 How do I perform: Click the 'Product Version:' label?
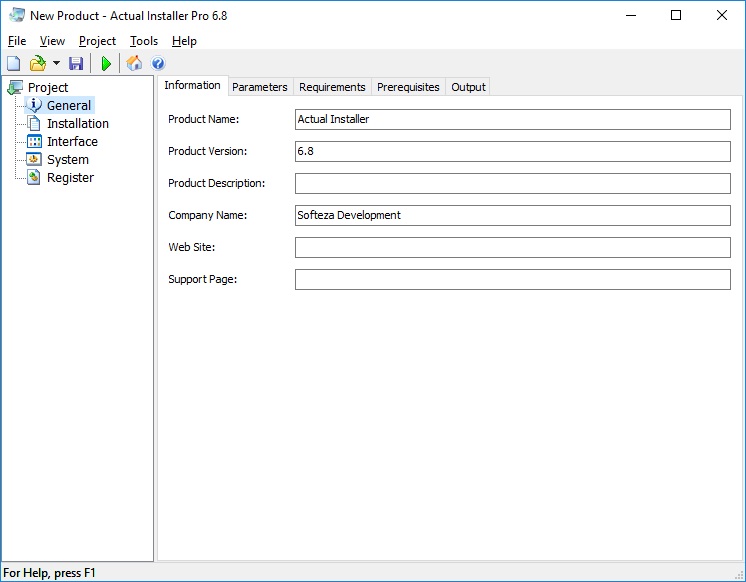tap(207, 151)
